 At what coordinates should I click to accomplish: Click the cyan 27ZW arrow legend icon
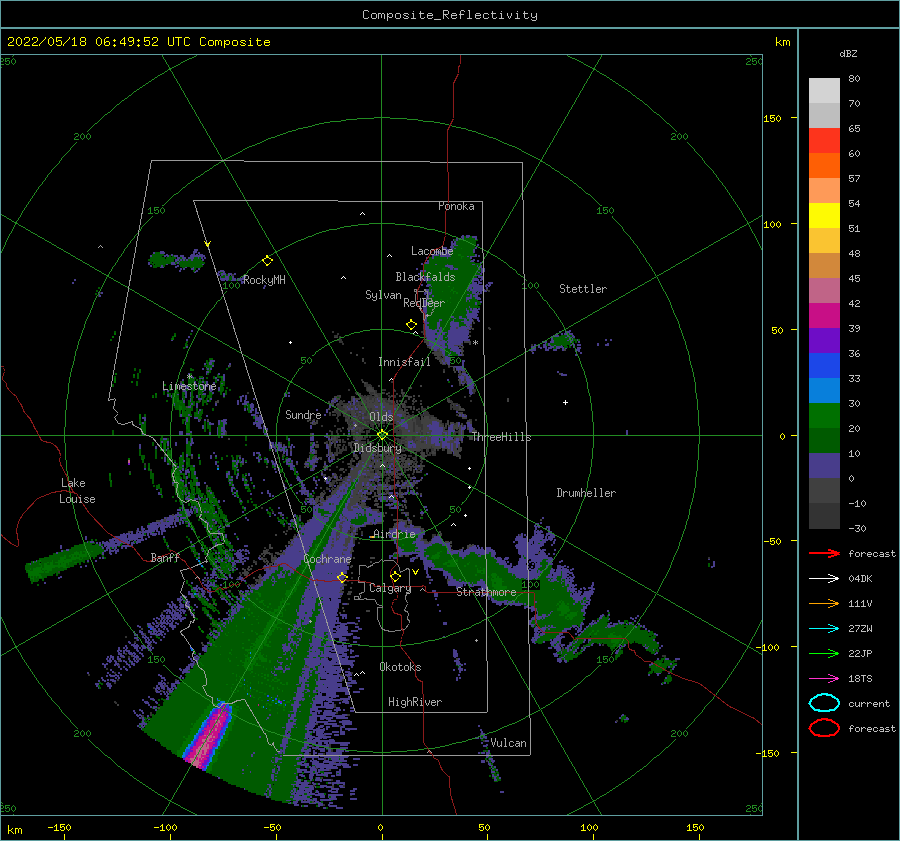tap(824, 629)
